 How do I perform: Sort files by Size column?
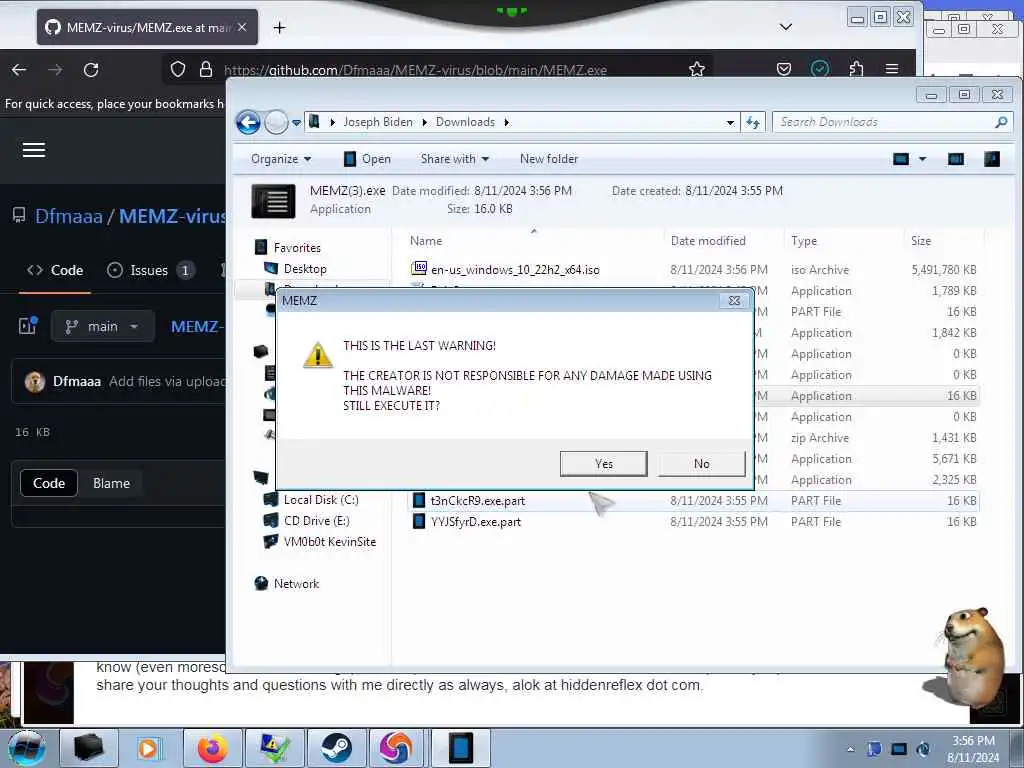[x=921, y=240]
